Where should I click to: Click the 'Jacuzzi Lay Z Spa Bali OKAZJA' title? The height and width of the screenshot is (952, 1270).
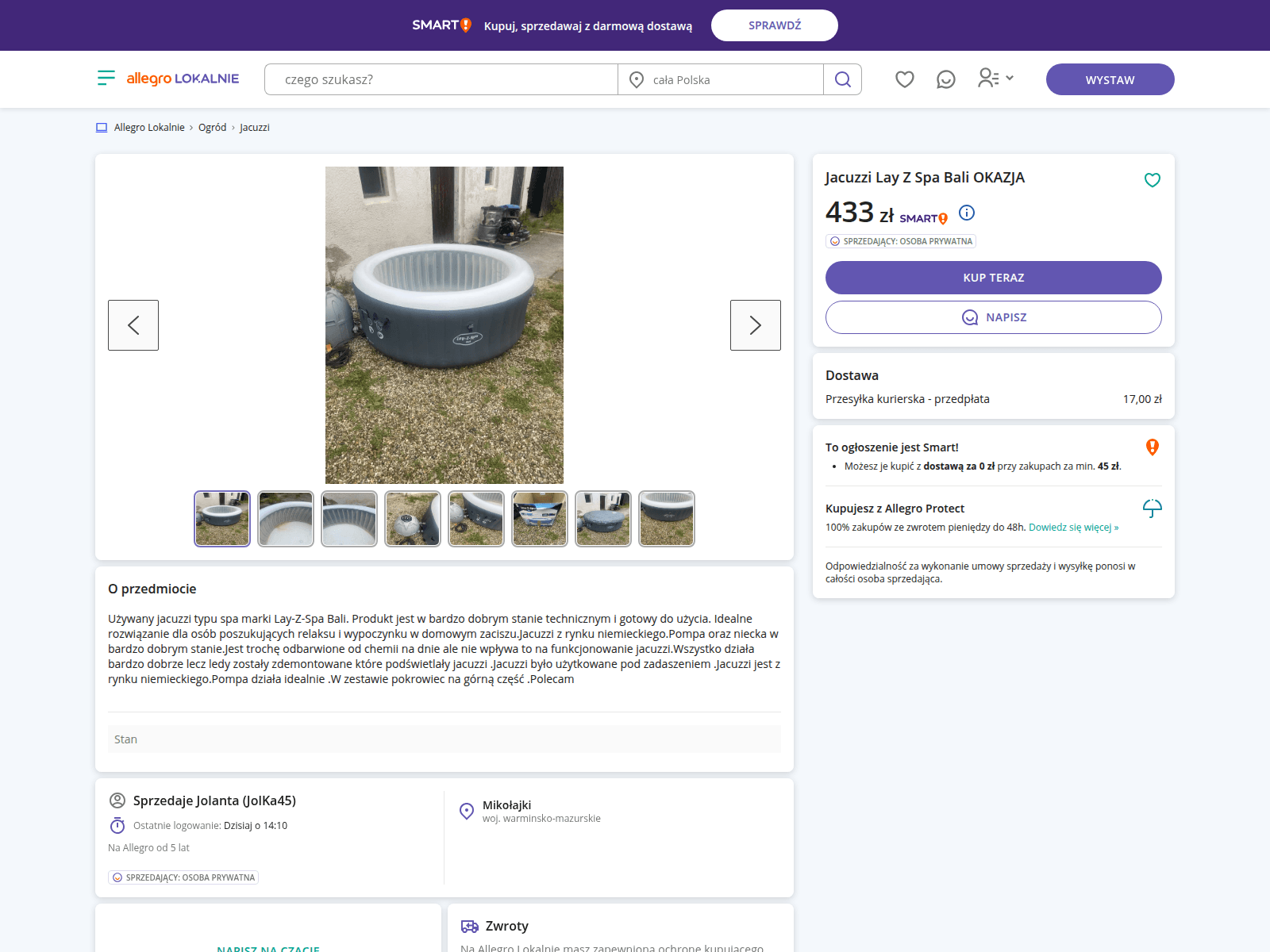point(925,178)
